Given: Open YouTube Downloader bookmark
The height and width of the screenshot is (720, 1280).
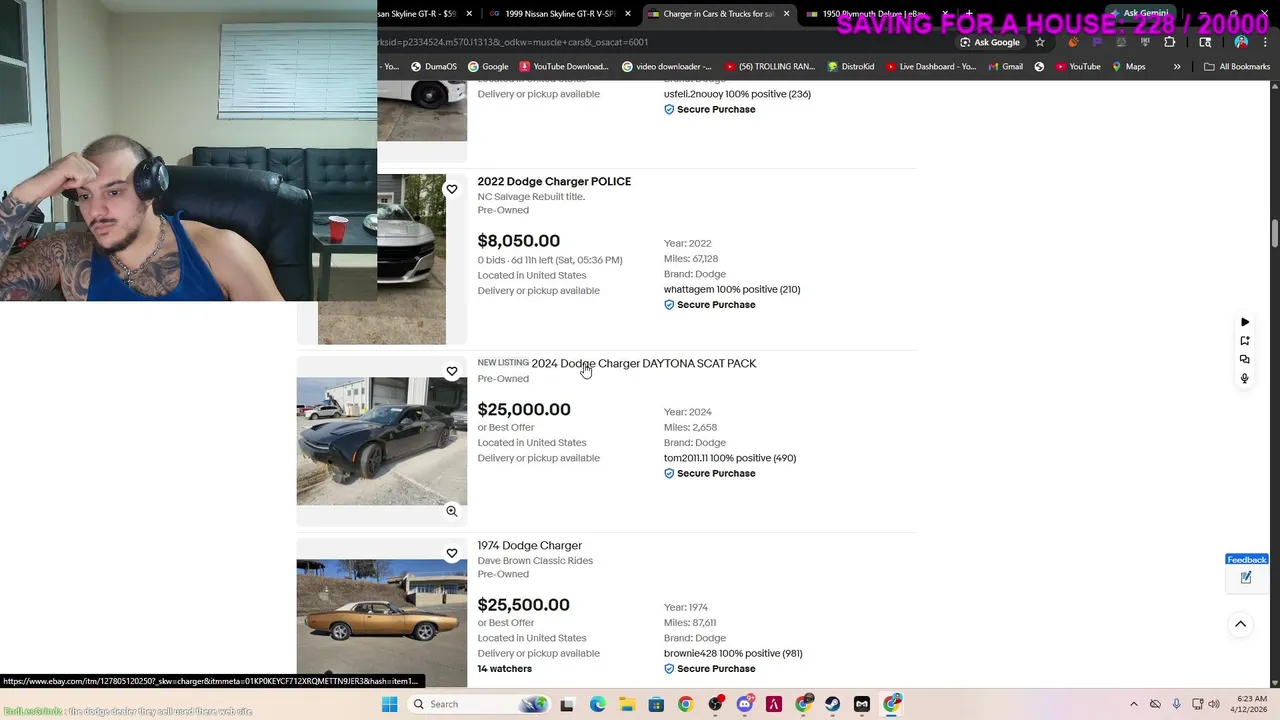Looking at the screenshot, I should 564,67.
